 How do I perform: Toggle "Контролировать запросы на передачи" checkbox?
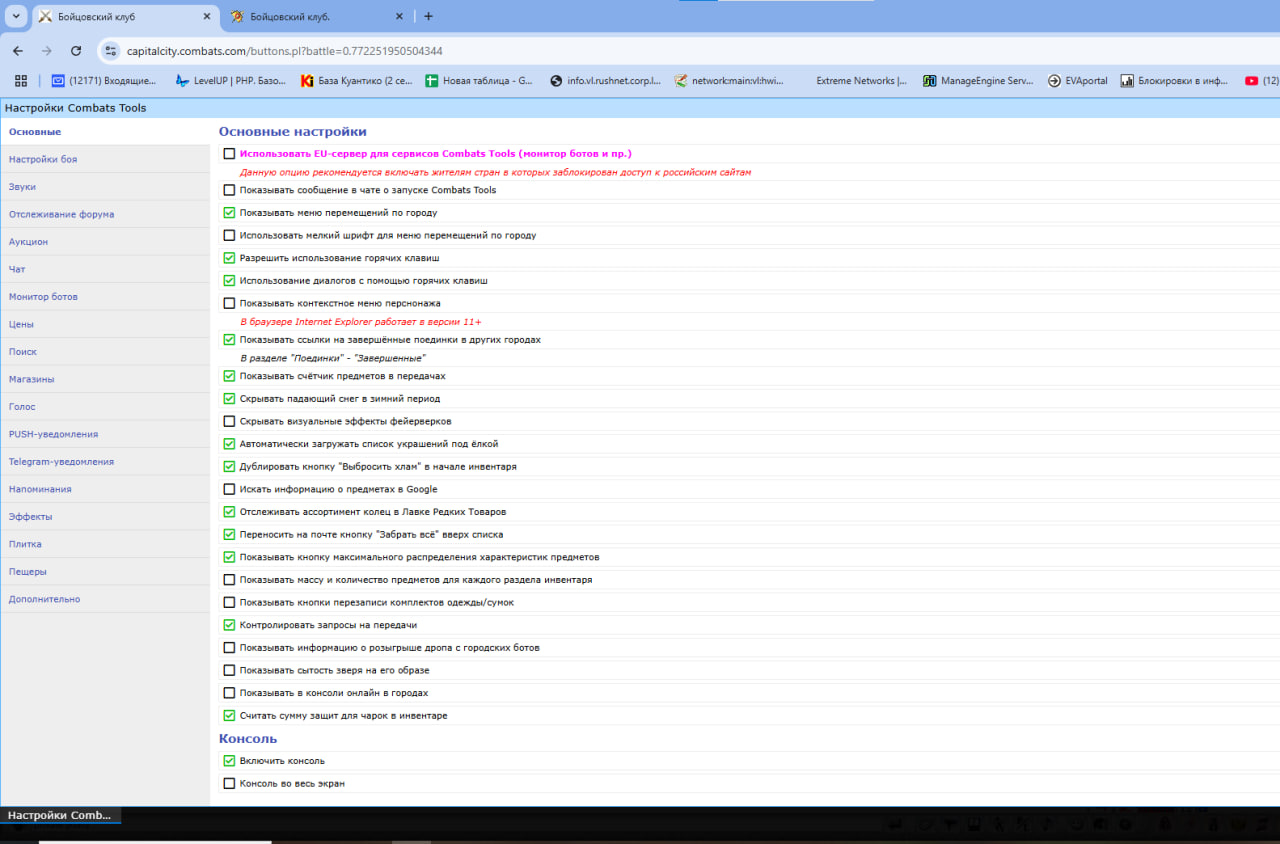230,625
